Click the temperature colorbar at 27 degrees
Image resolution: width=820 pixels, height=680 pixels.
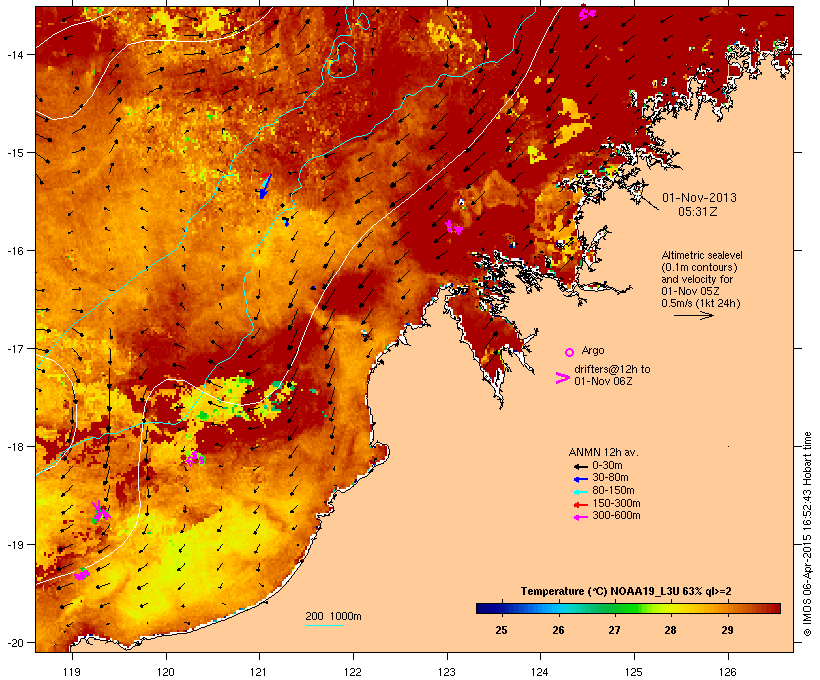coord(614,608)
